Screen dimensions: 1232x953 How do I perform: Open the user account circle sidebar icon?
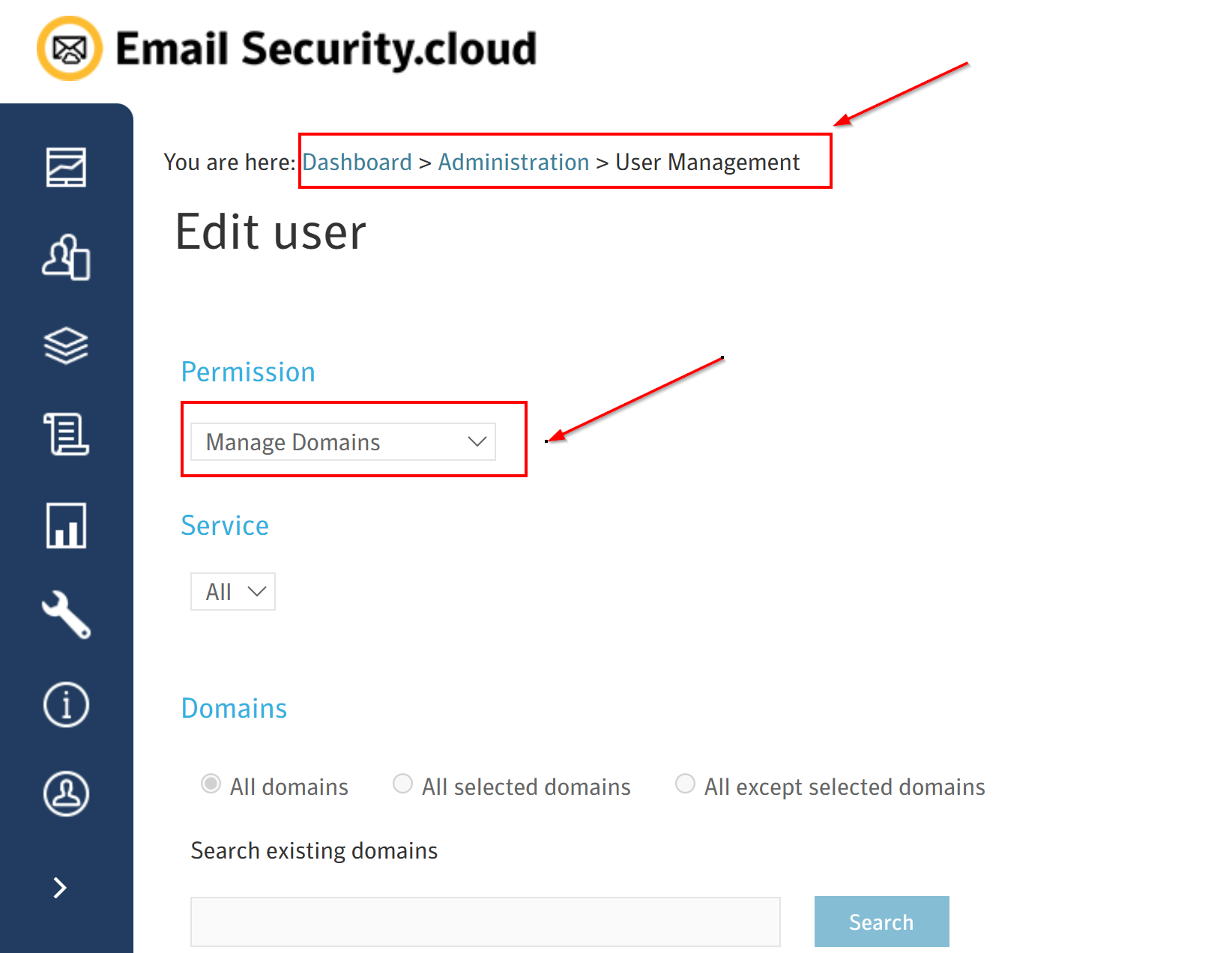pyautogui.click(x=66, y=793)
